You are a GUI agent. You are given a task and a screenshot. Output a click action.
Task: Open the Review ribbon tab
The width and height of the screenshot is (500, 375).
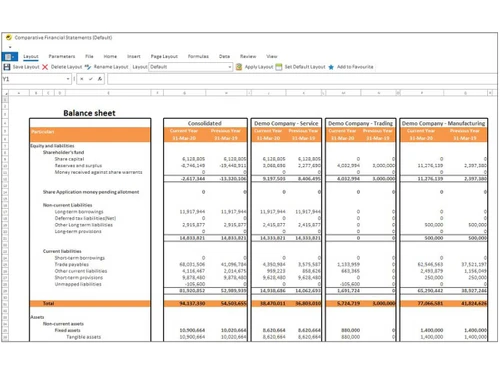point(248,56)
